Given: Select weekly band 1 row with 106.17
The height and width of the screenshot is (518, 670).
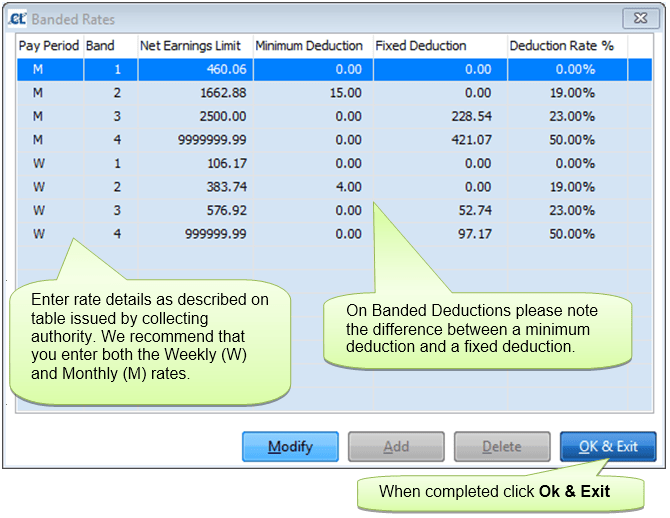Looking at the screenshot, I should click(x=335, y=164).
